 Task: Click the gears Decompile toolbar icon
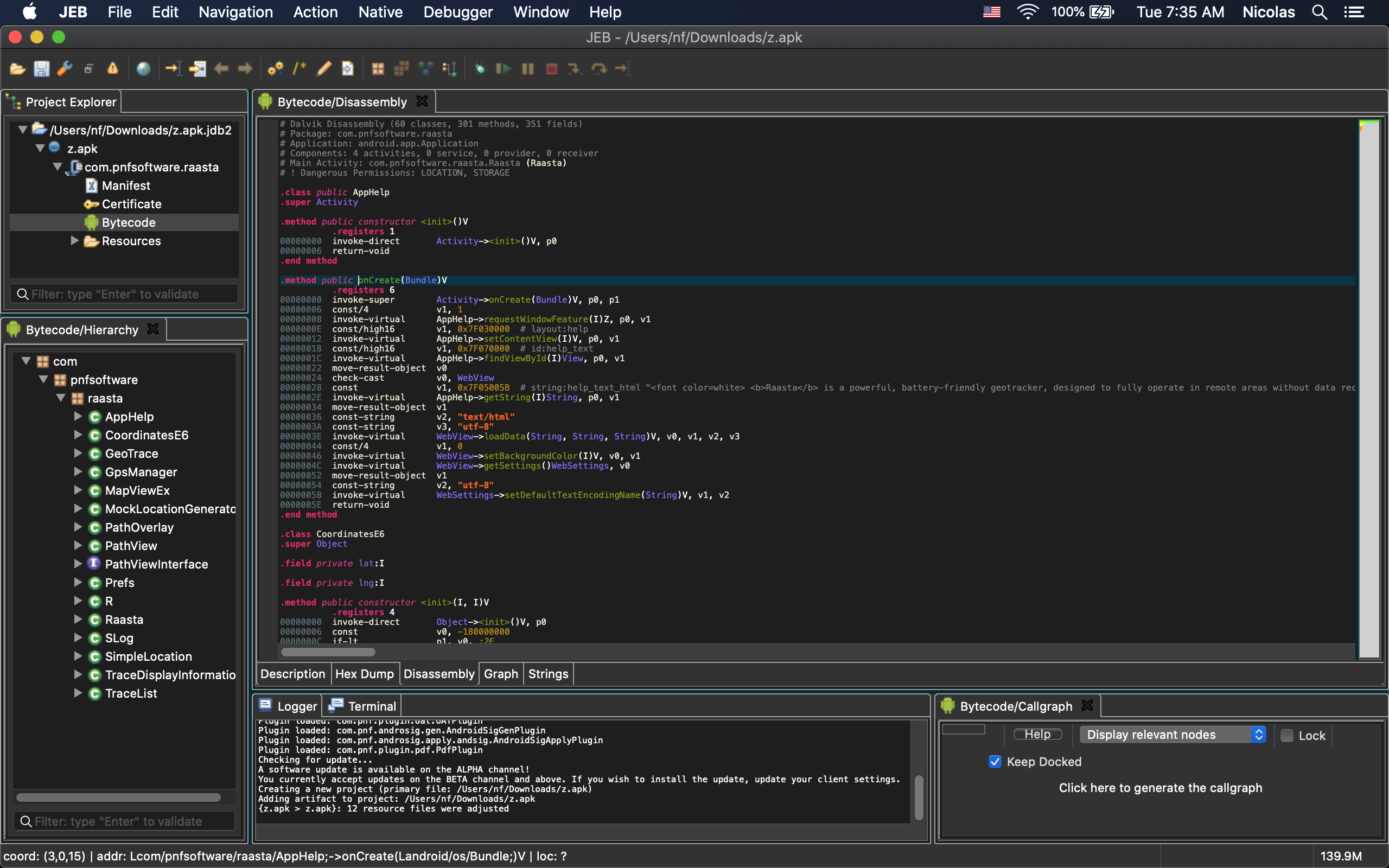tap(276, 69)
